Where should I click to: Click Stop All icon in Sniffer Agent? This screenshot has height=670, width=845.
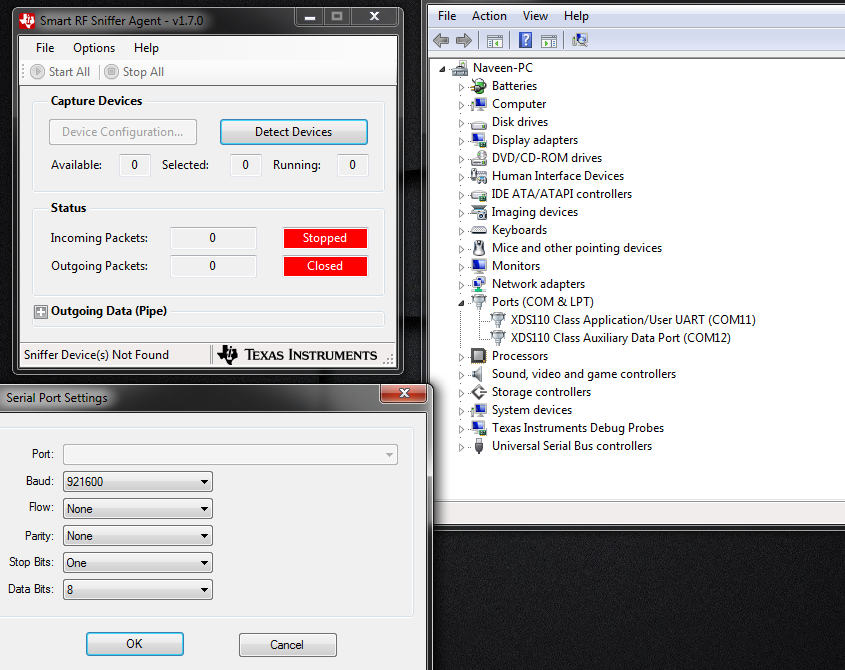pyautogui.click(x=111, y=72)
